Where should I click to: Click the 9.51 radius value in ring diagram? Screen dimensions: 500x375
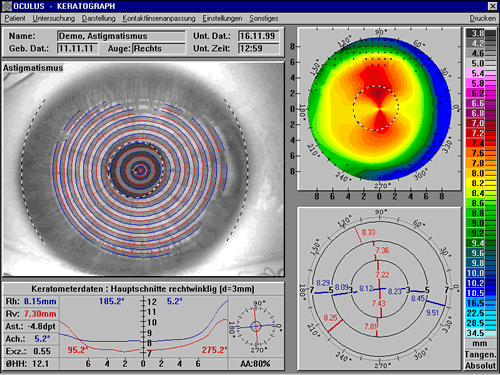[x=432, y=313]
